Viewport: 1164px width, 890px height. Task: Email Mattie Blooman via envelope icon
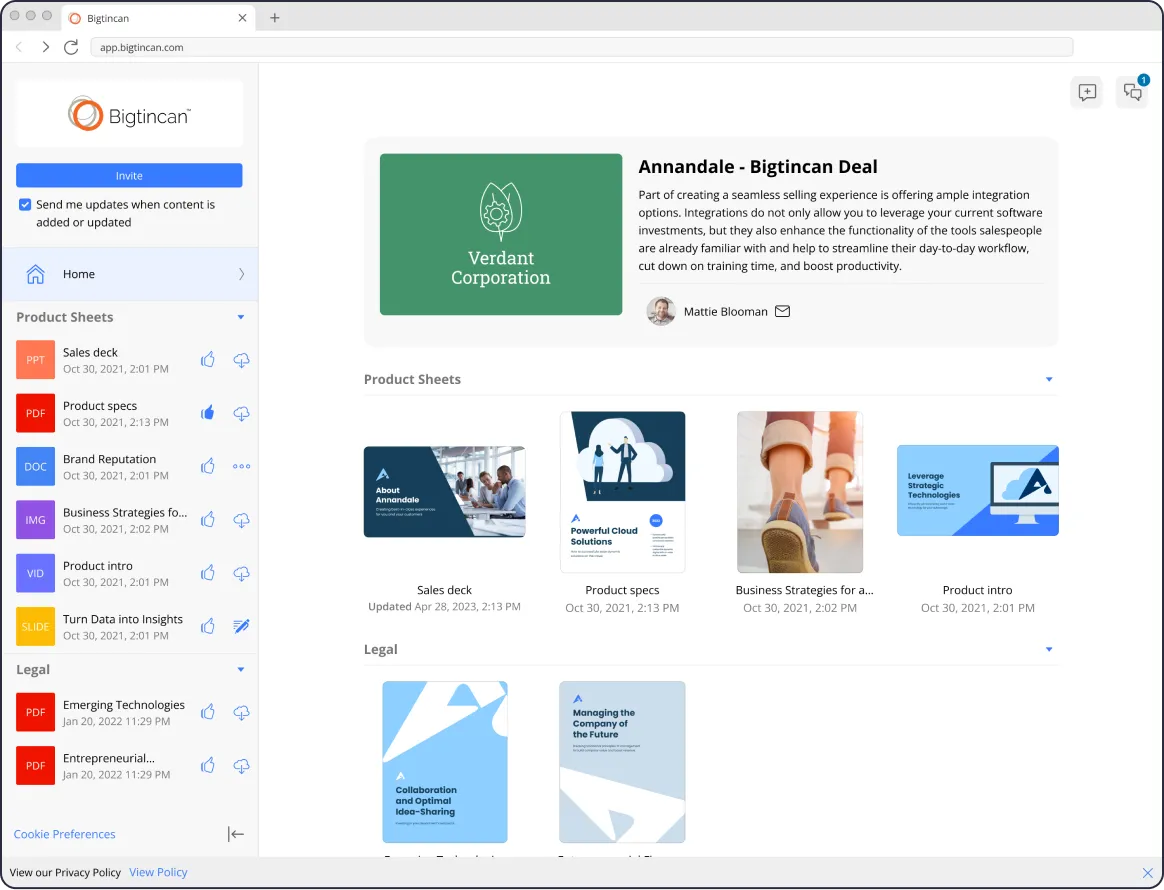pos(782,312)
